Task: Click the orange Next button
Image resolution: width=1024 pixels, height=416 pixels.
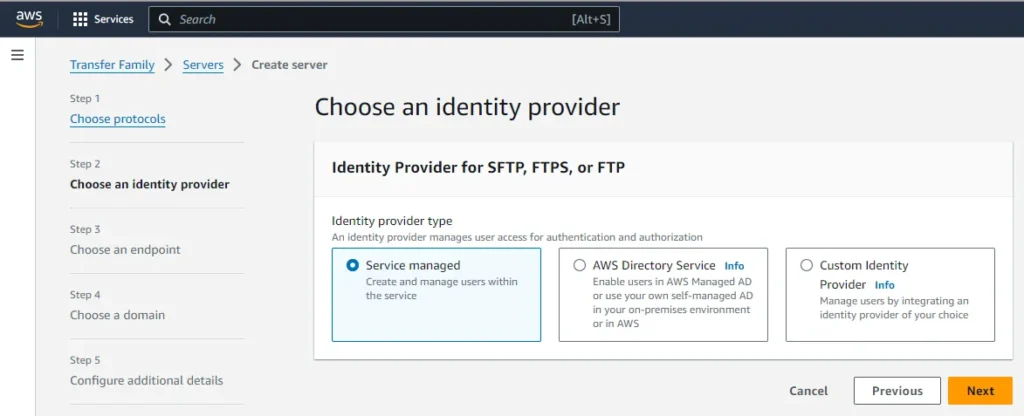Action: point(980,391)
